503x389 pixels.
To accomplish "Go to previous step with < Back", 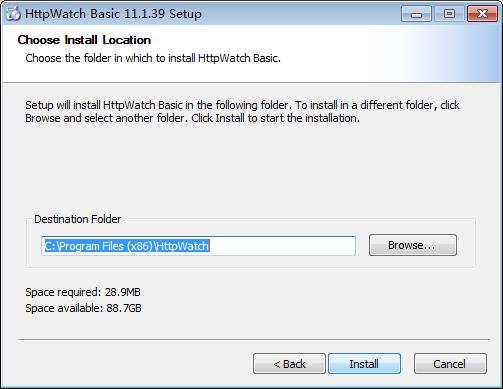I will point(289,364).
